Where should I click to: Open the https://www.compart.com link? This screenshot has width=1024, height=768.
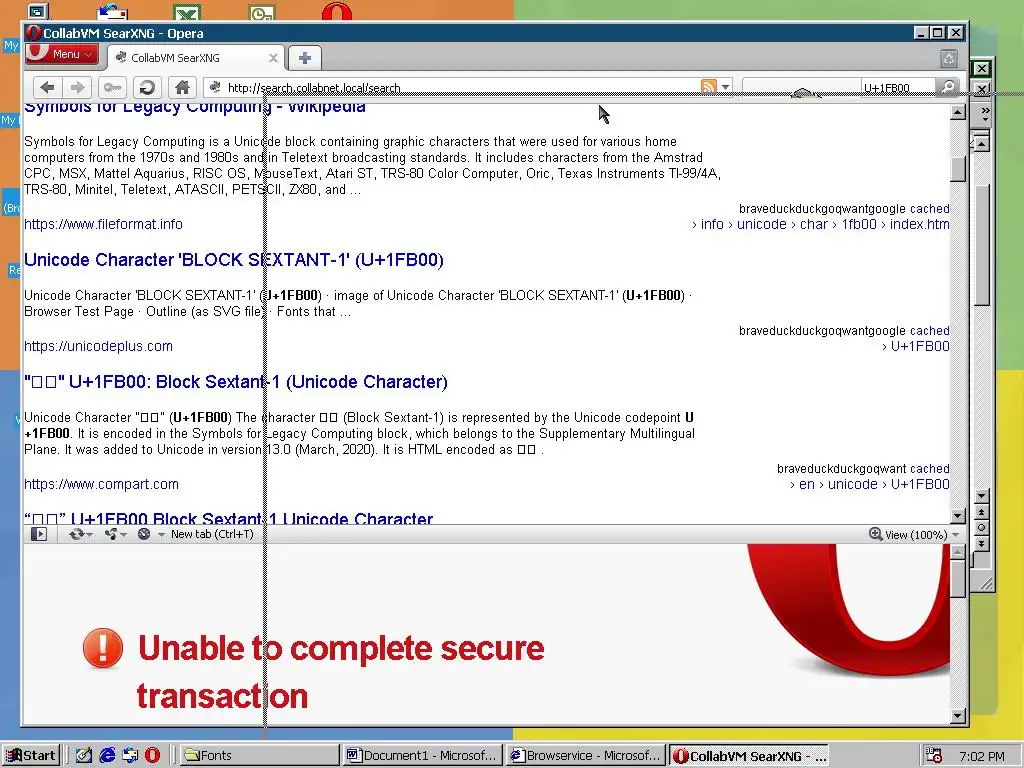point(101,484)
